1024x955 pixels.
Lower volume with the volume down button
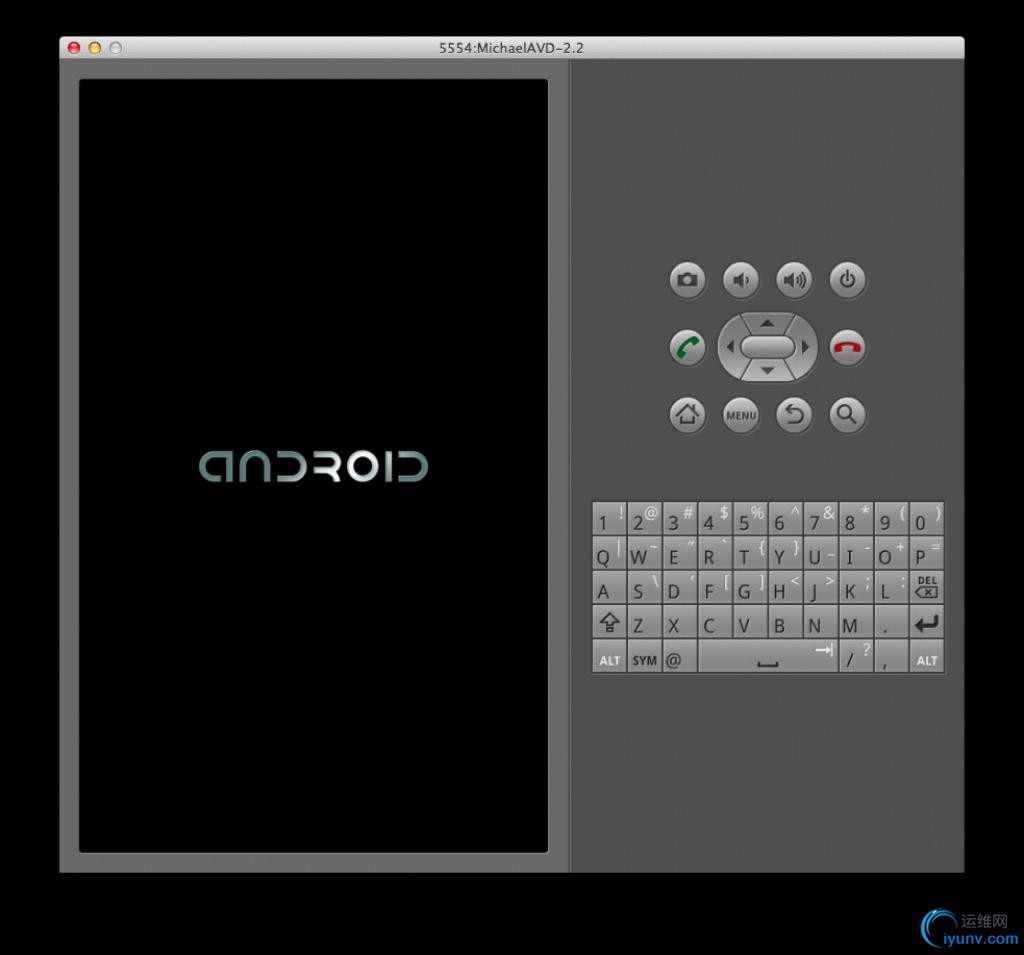741,280
